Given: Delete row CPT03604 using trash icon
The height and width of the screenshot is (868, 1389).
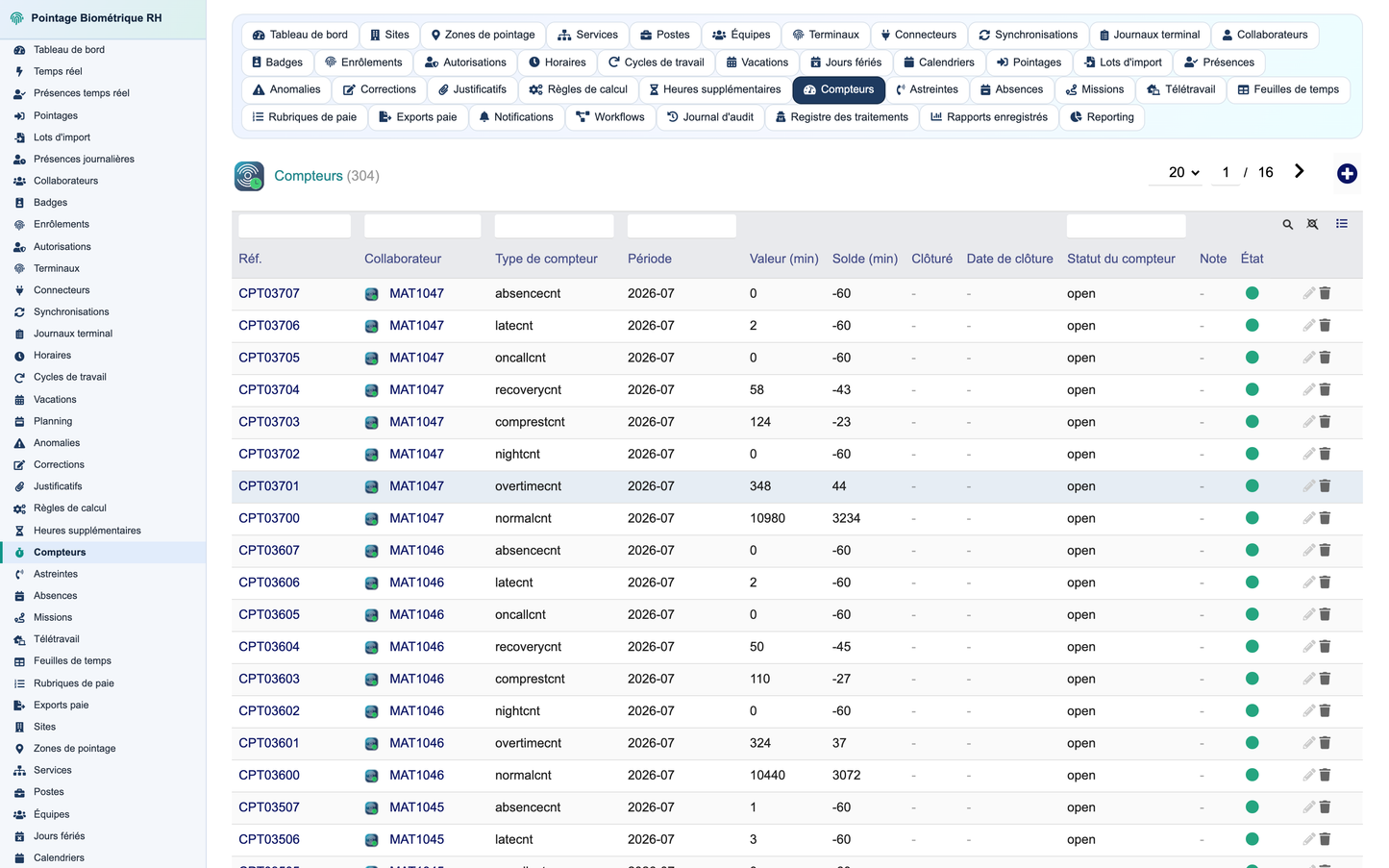Looking at the screenshot, I should pos(1325,646).
